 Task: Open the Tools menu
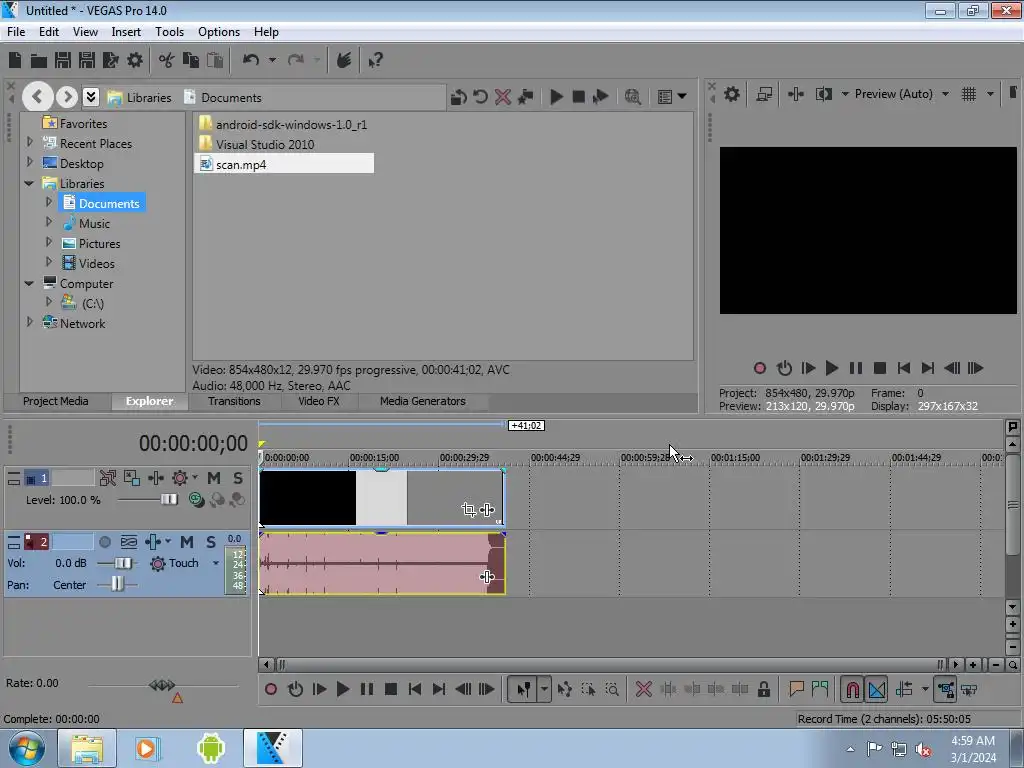point(169,31)
